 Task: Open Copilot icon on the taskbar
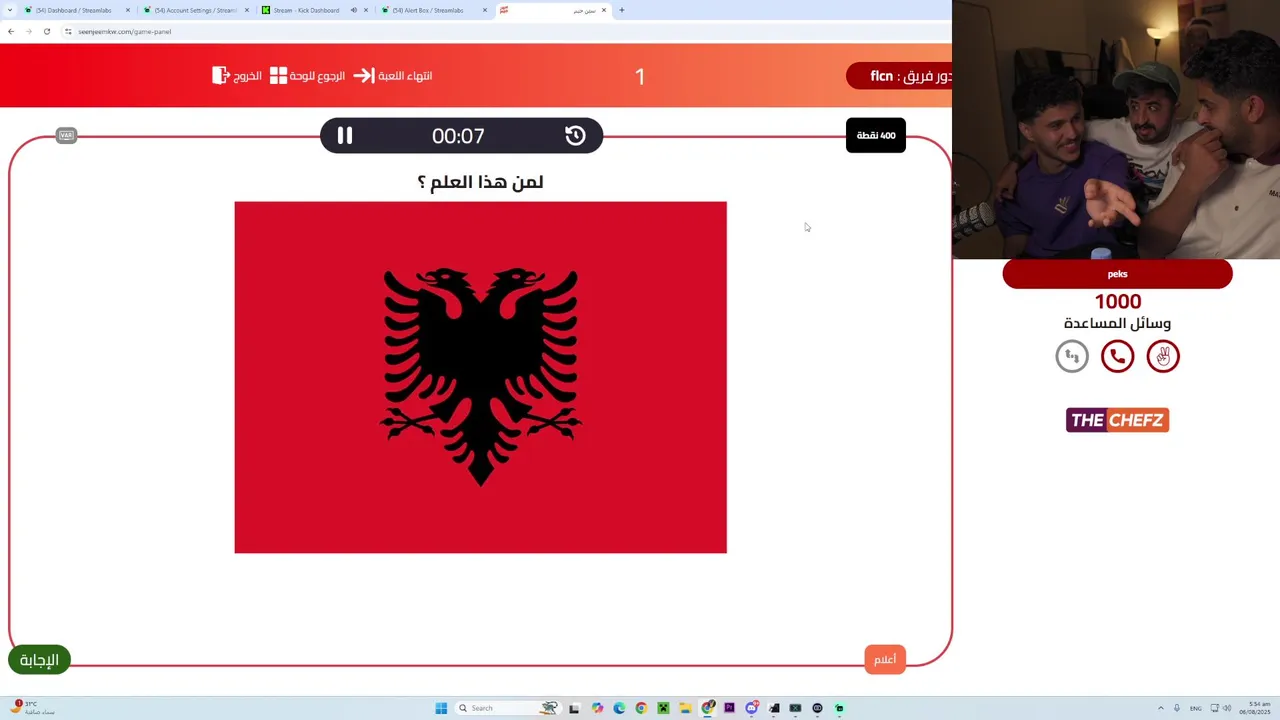pos(597,708)
